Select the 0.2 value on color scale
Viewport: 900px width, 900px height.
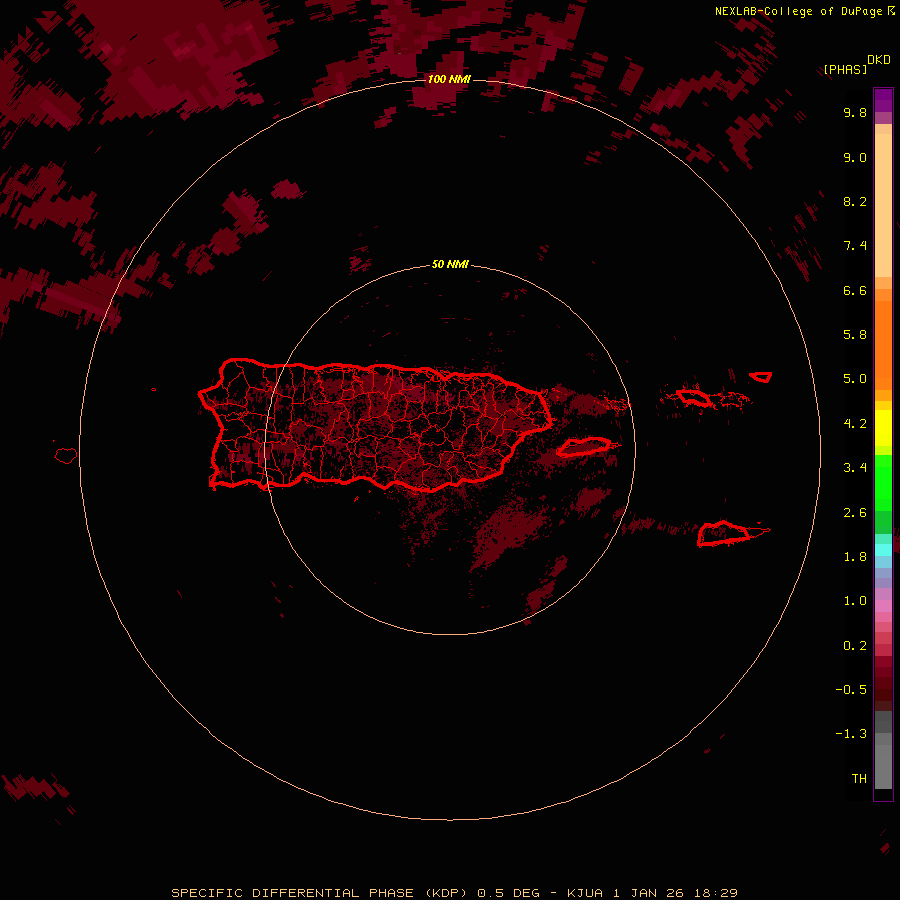tap(855, 646)
